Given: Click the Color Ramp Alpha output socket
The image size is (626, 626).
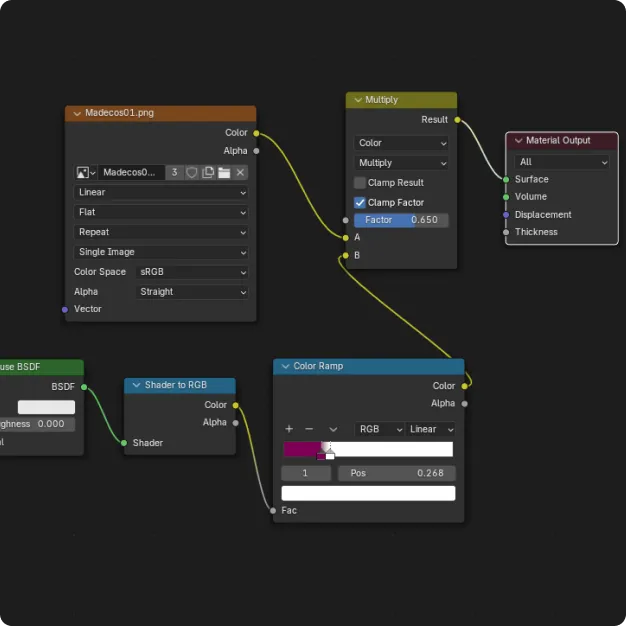Looking at the screenshot, I should (x=464, y=404).
